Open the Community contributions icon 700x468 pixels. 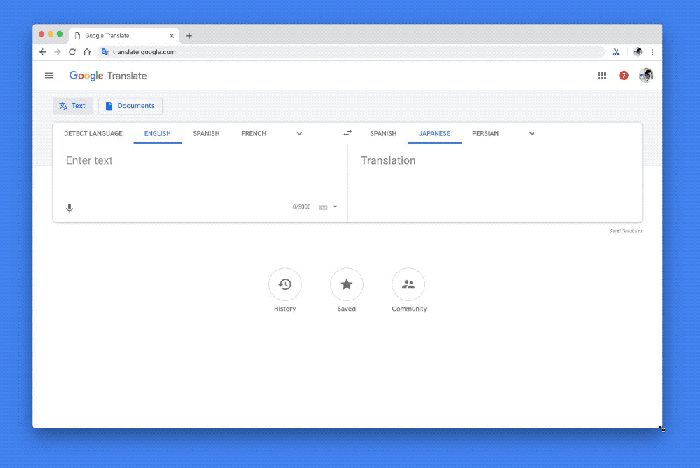pos(408,285)
